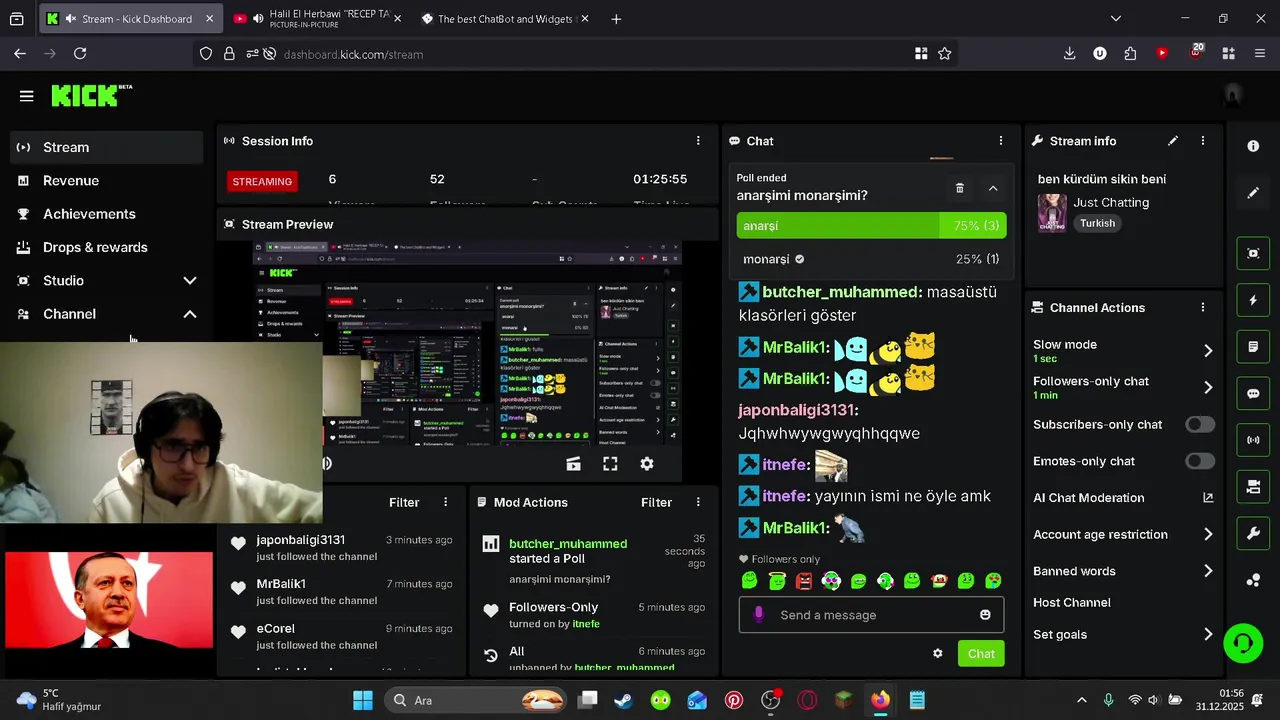Open Chat panel three-dot menu
Screen dimensions: 1280x720
click(x=1001, y=141)
